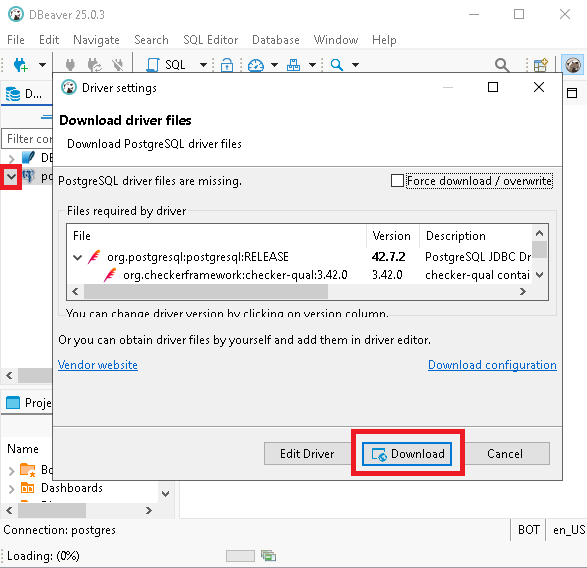Image resolution: width=587 pixels, height=568 pixels.
Task: Click the transaction lock icon in toolbar
Action: pyautogui.click(x=226, y=65)
